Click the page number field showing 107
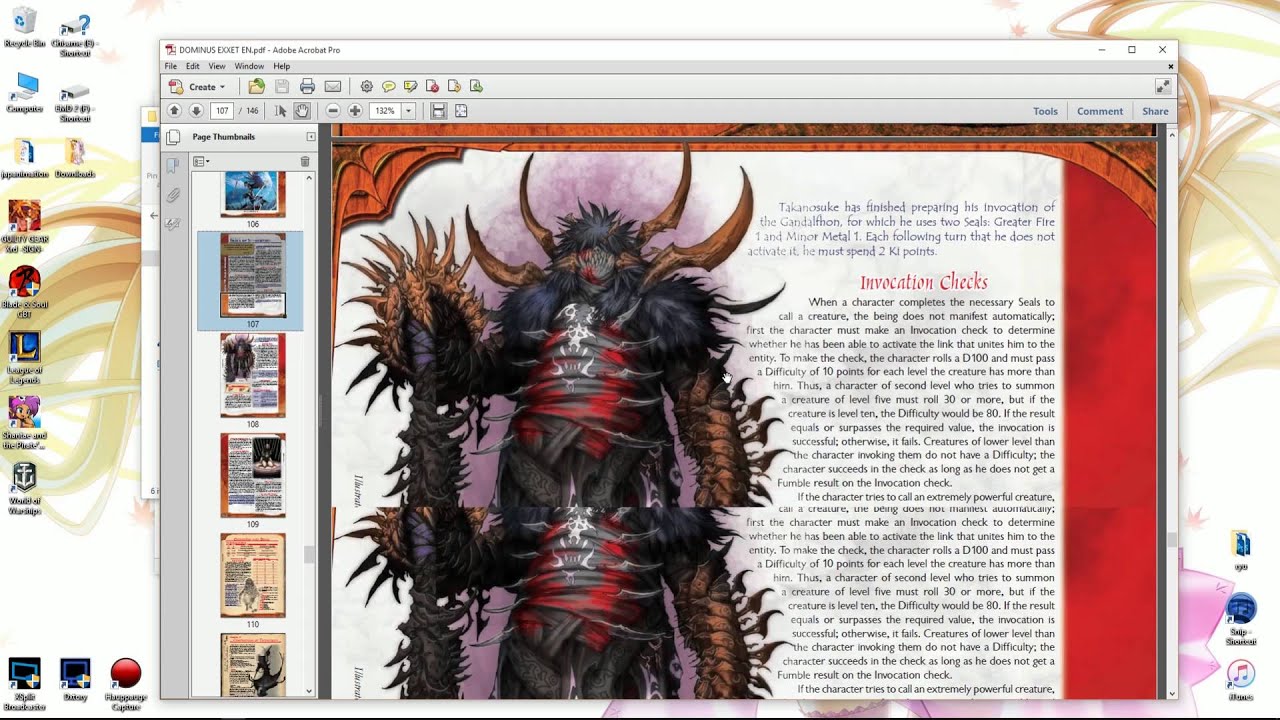The height and width of the screenshot is (720, 1280). pos(222,111)
